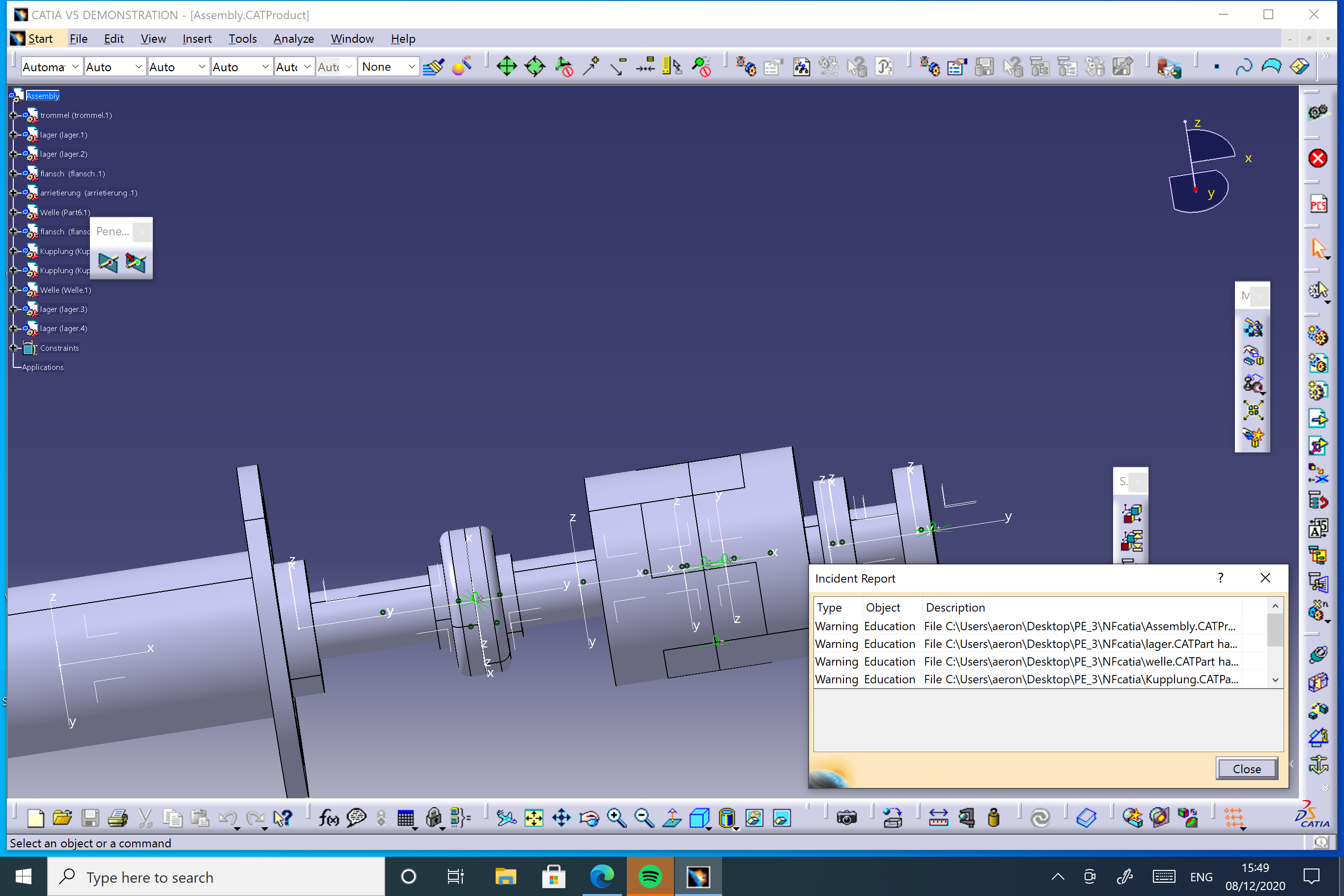Click the Shading view mode cylinder icon
The image size is (1344, 896).
[727, 818]
